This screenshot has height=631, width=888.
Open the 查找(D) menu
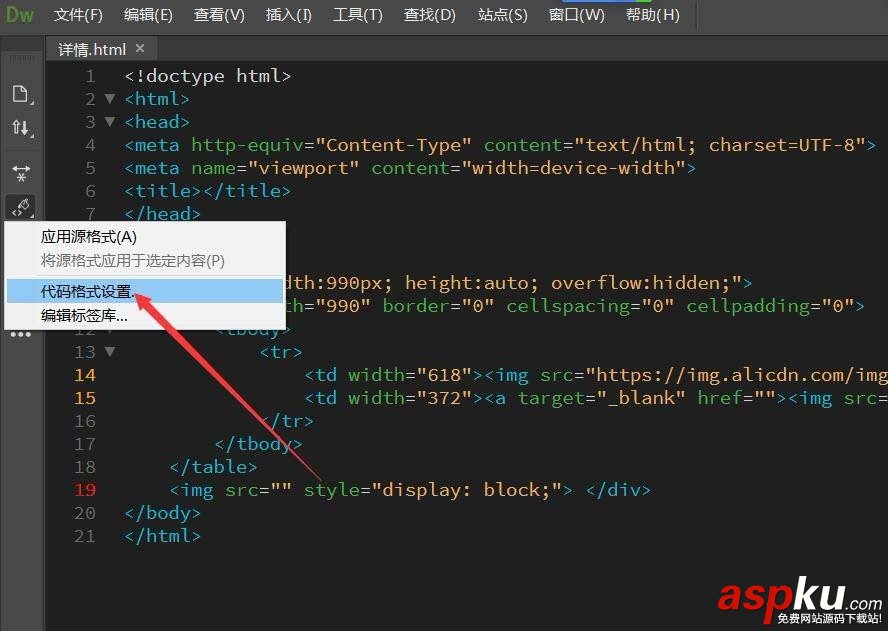429,15
